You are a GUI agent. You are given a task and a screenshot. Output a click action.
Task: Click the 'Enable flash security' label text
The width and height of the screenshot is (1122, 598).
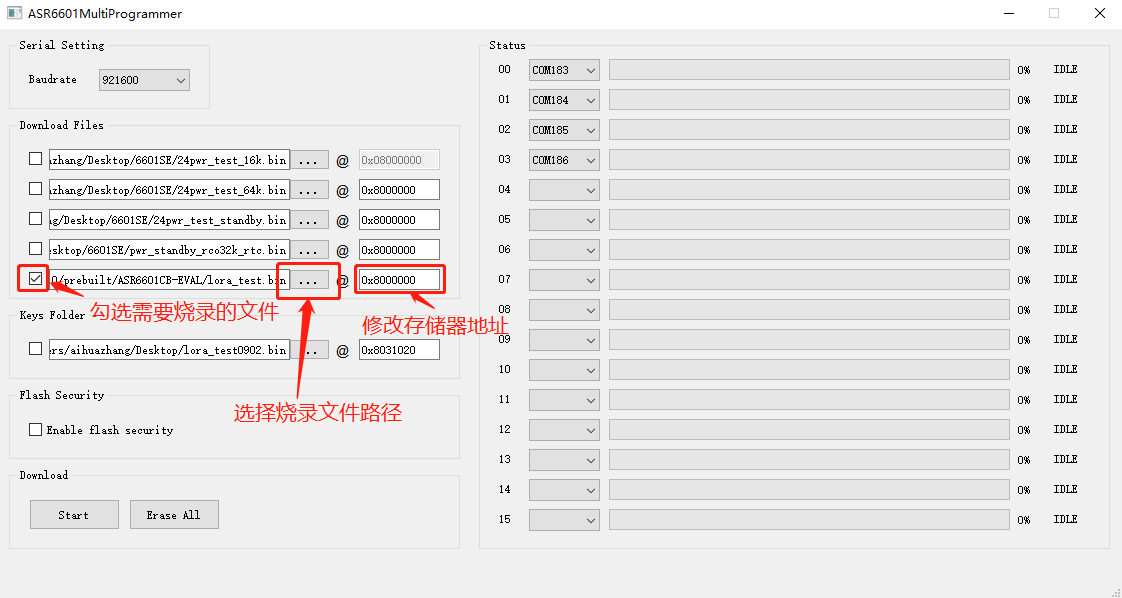click(109, 430)
